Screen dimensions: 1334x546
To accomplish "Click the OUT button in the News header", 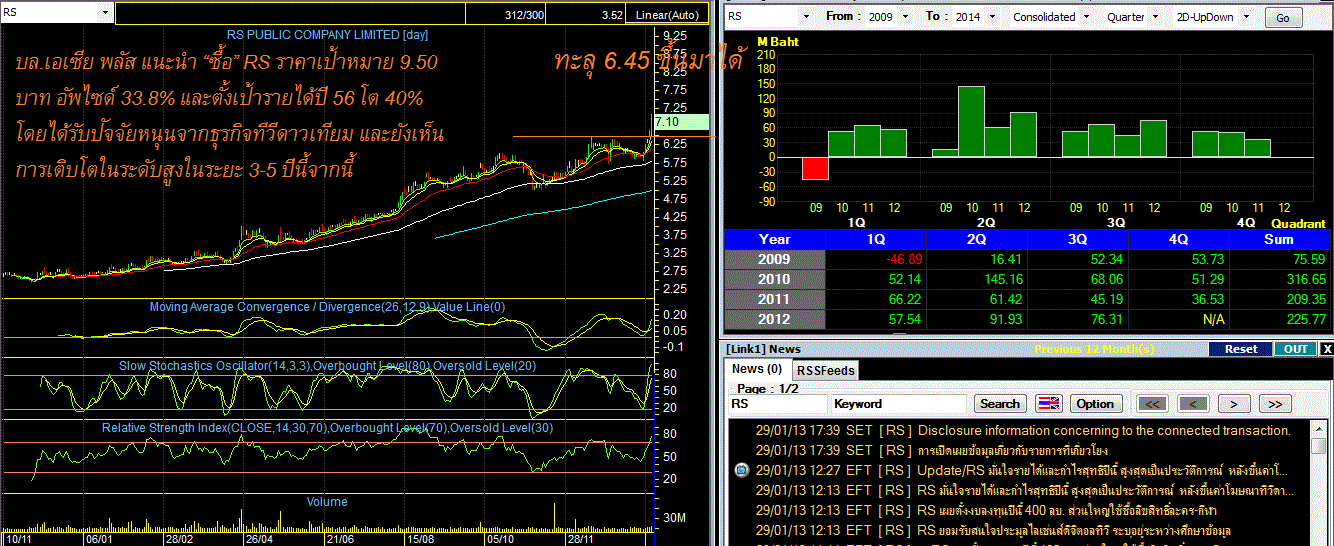I will (x=1295, y=349).
